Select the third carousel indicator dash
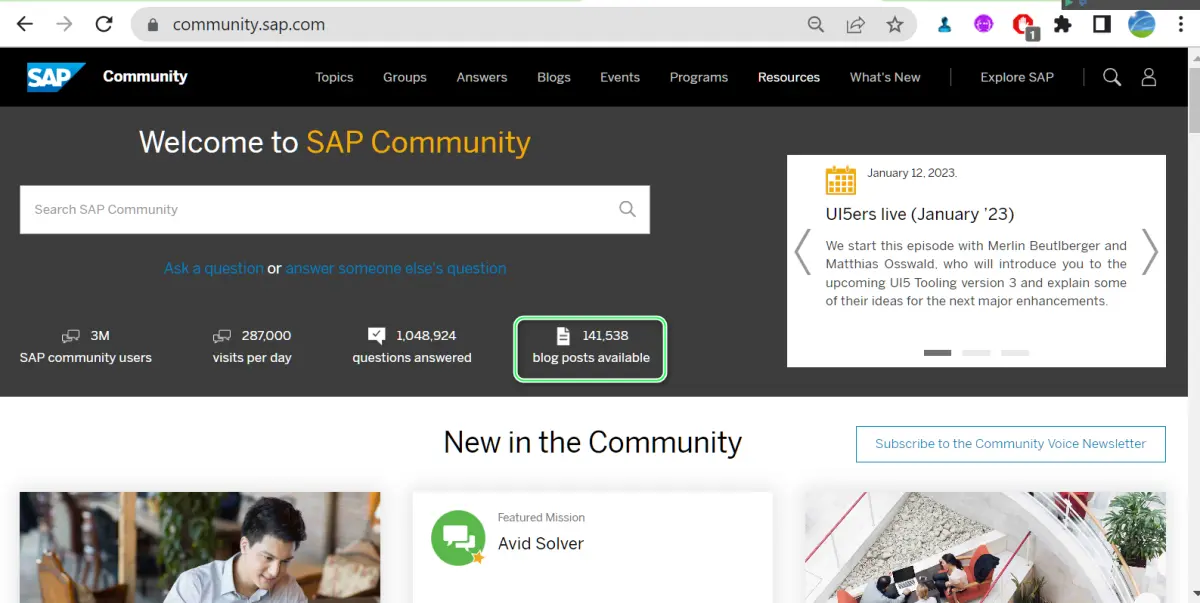 tap(1015, 353)
